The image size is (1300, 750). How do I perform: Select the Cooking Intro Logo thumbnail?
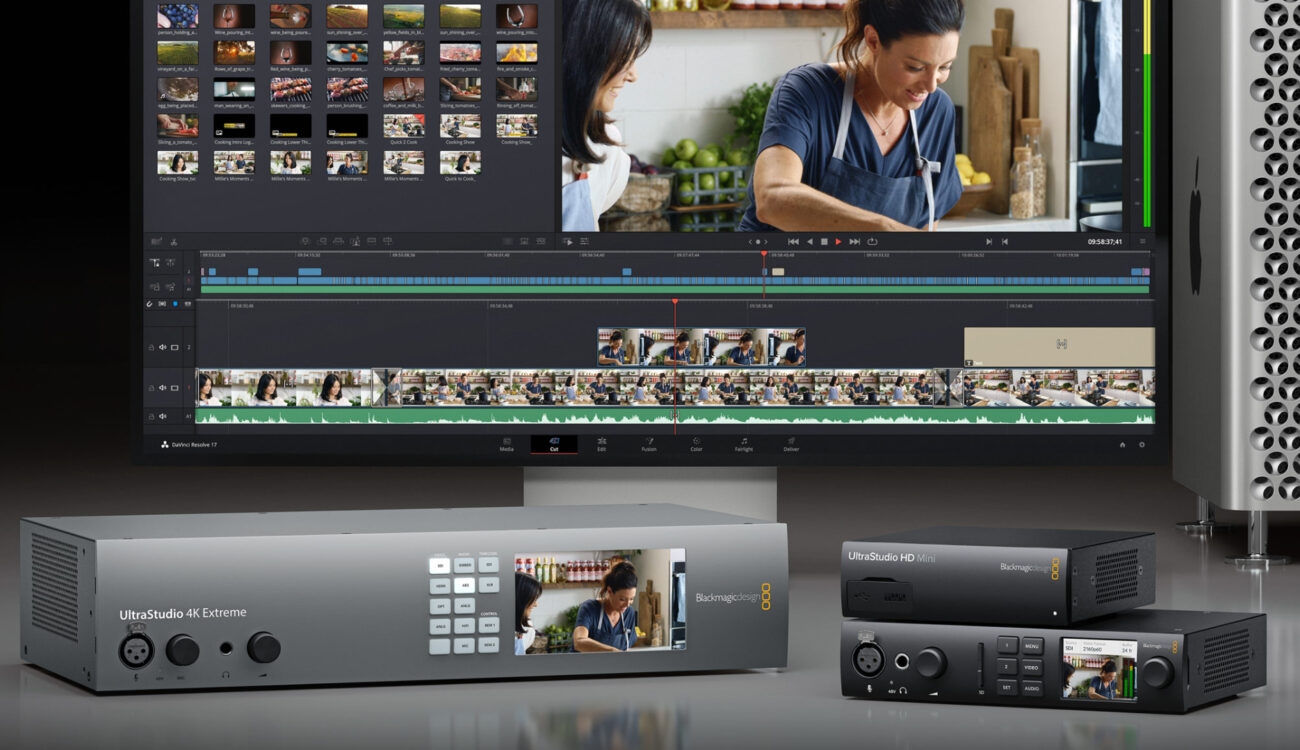tap(234, 125)
